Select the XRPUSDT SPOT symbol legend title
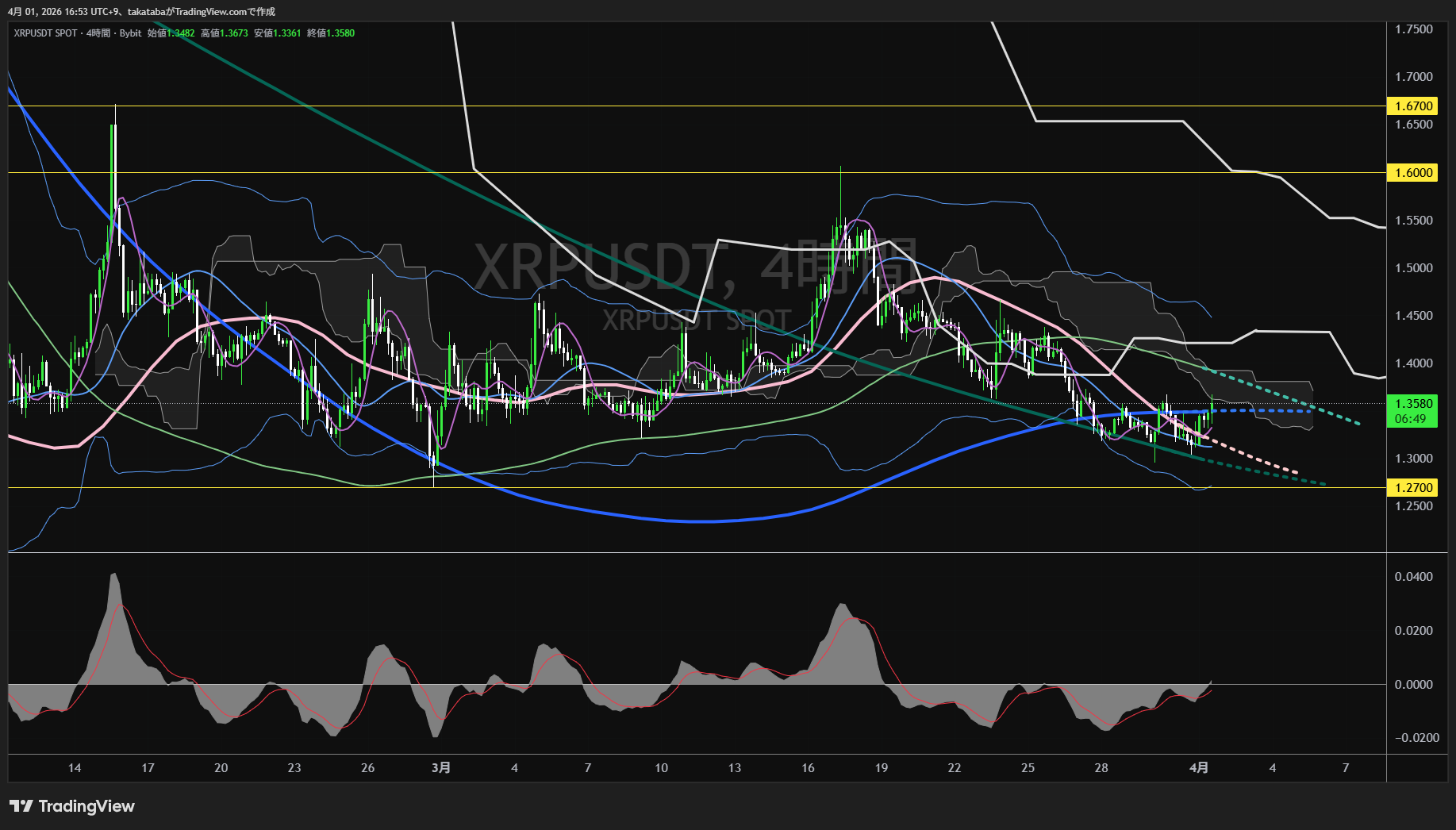Screen dimensions: 1456x830 46,33
